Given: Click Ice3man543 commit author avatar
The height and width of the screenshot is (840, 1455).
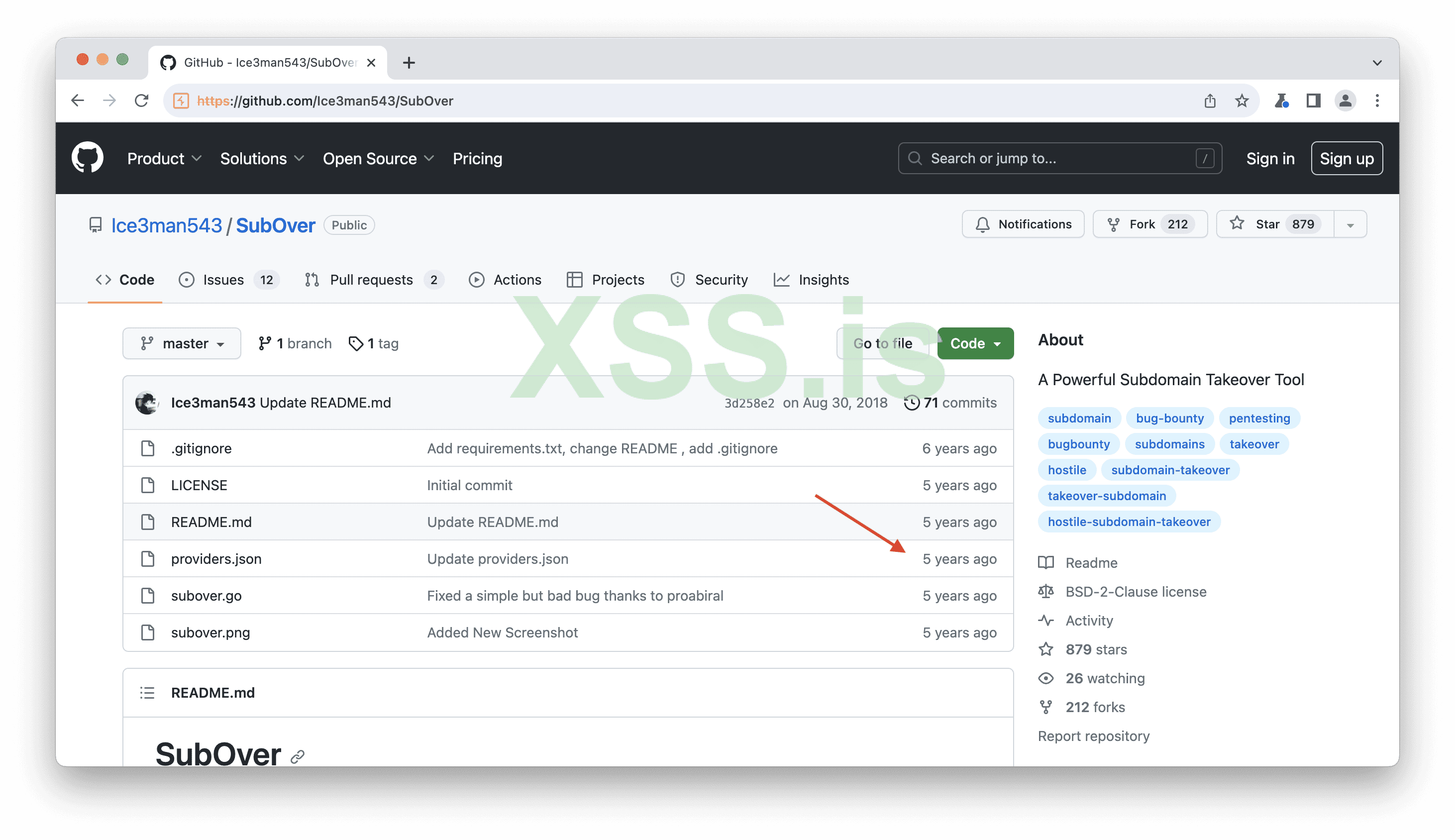Looking at the screenshot, I should [147, 403].
